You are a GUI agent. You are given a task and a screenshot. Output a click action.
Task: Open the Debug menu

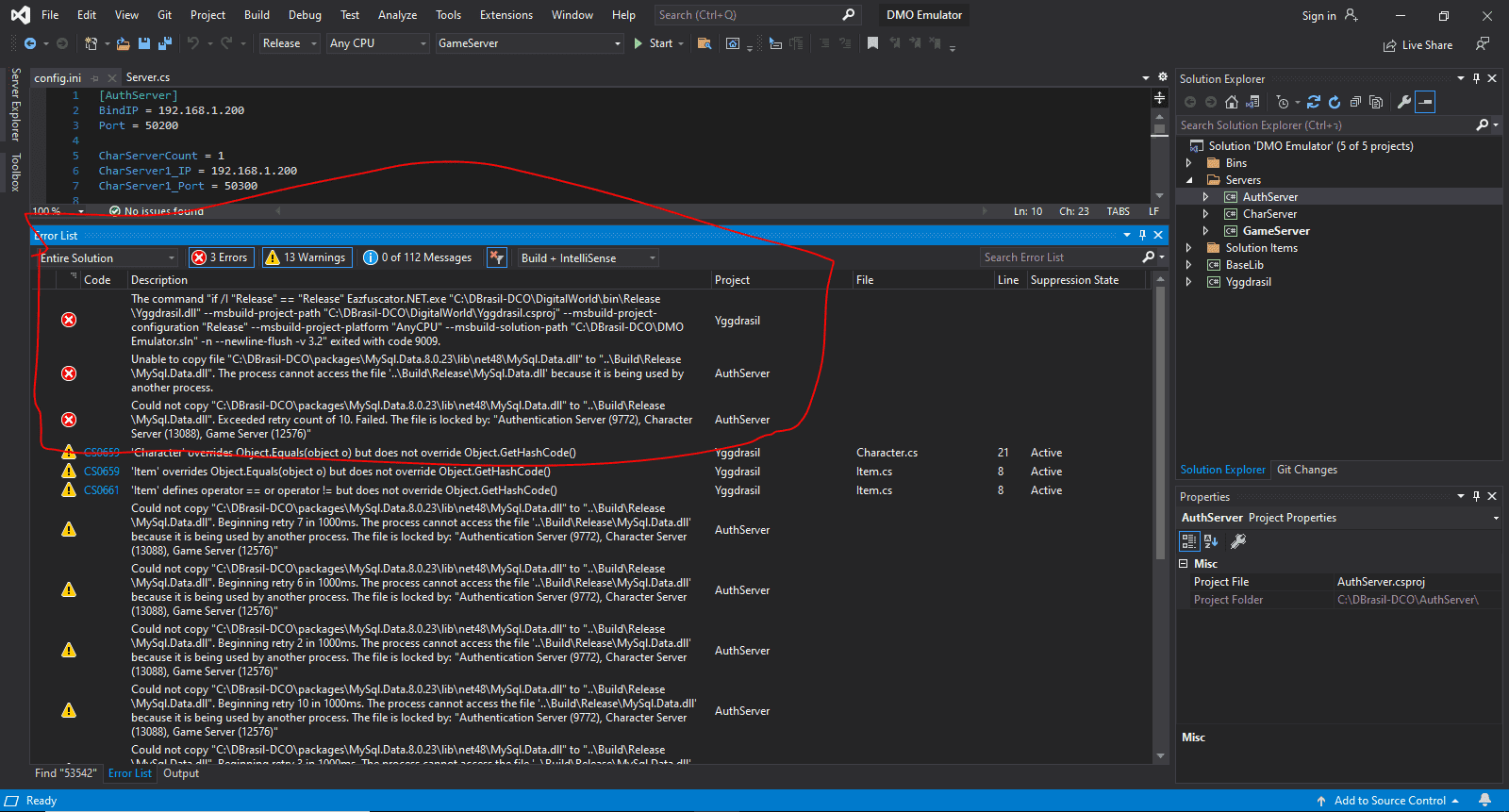tap(305, 15)
